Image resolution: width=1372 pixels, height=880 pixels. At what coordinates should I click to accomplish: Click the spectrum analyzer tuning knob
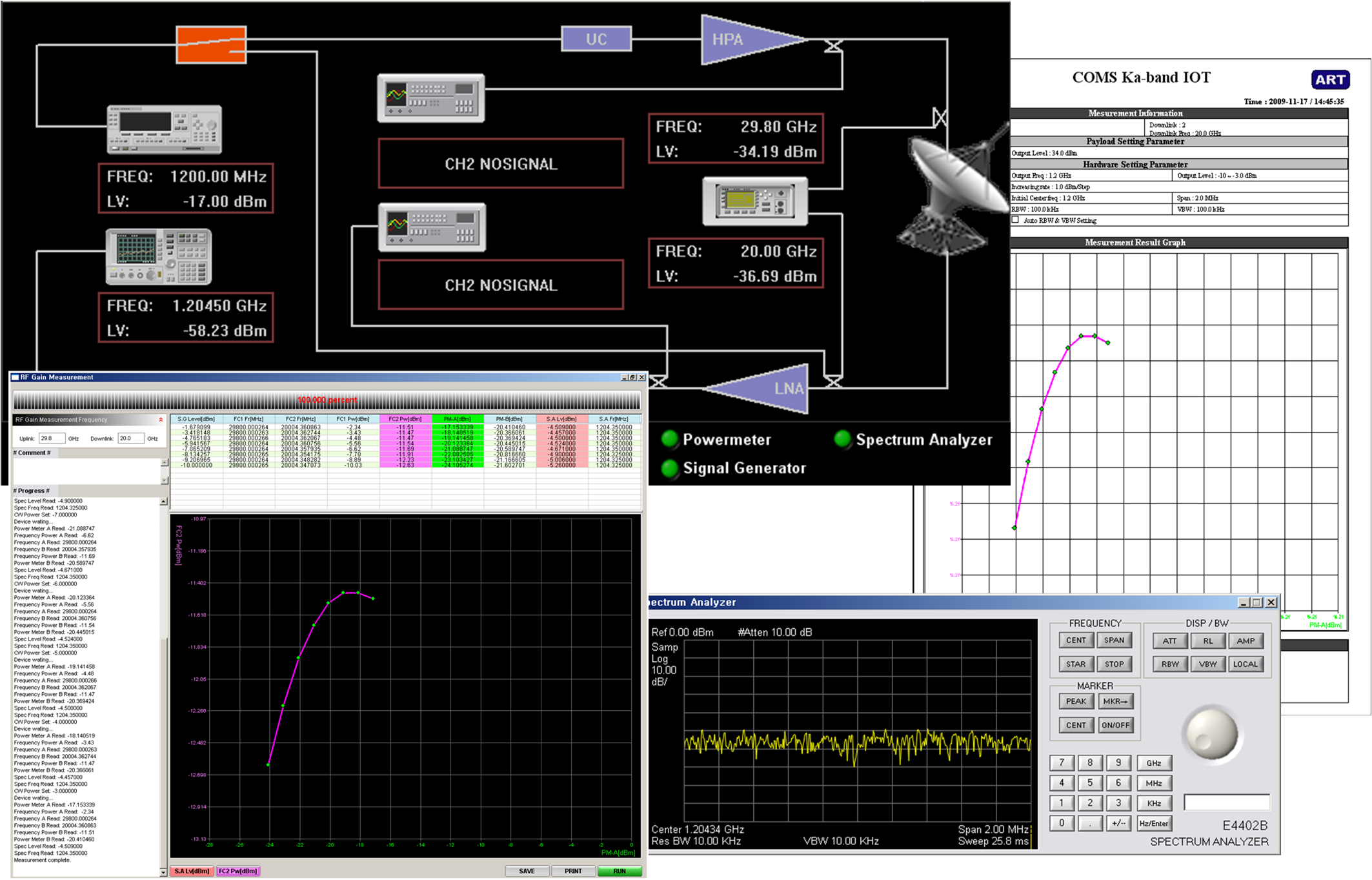[x=1212, y=735]
